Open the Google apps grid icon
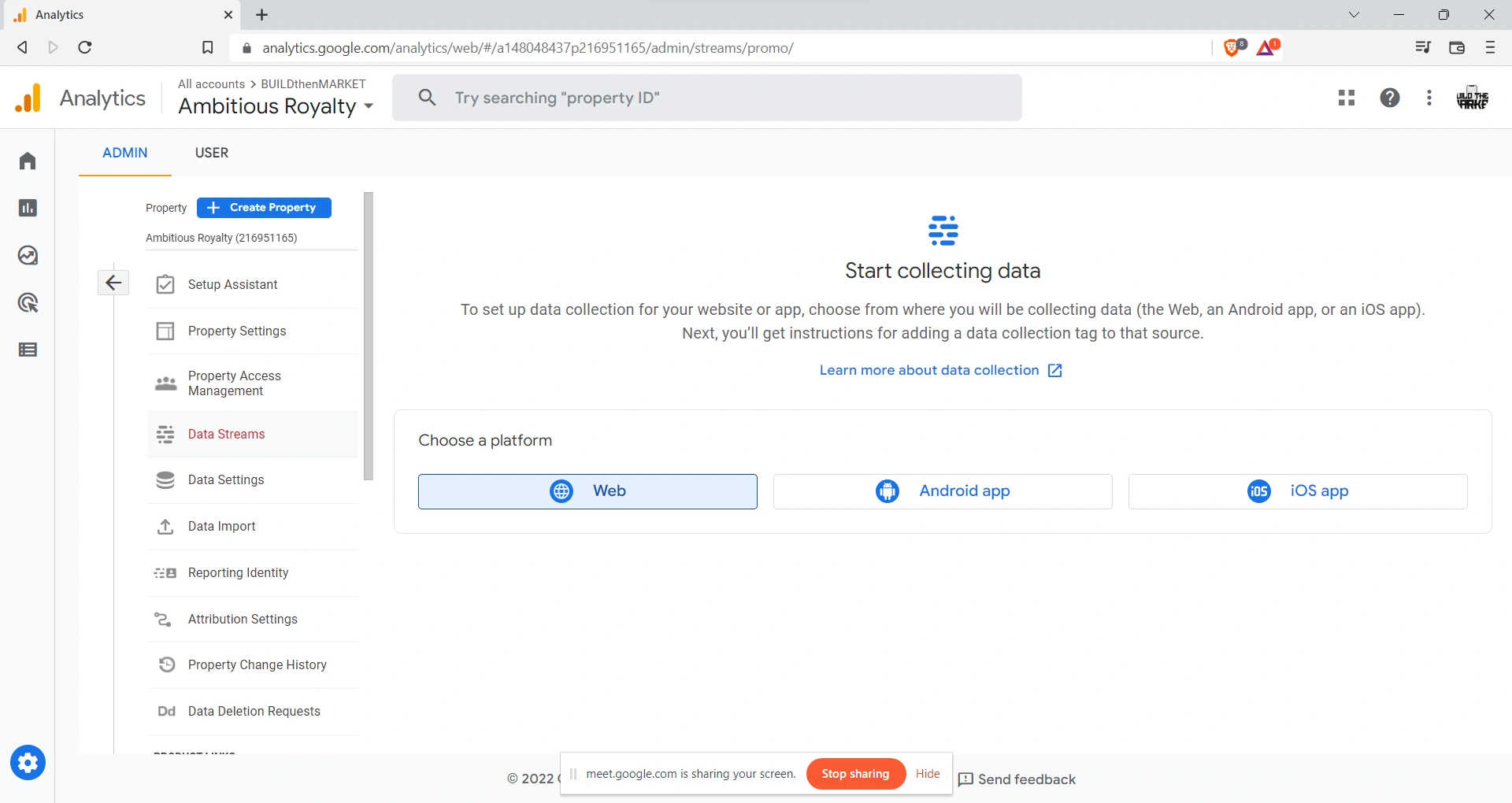 (x=1347, y=98)
